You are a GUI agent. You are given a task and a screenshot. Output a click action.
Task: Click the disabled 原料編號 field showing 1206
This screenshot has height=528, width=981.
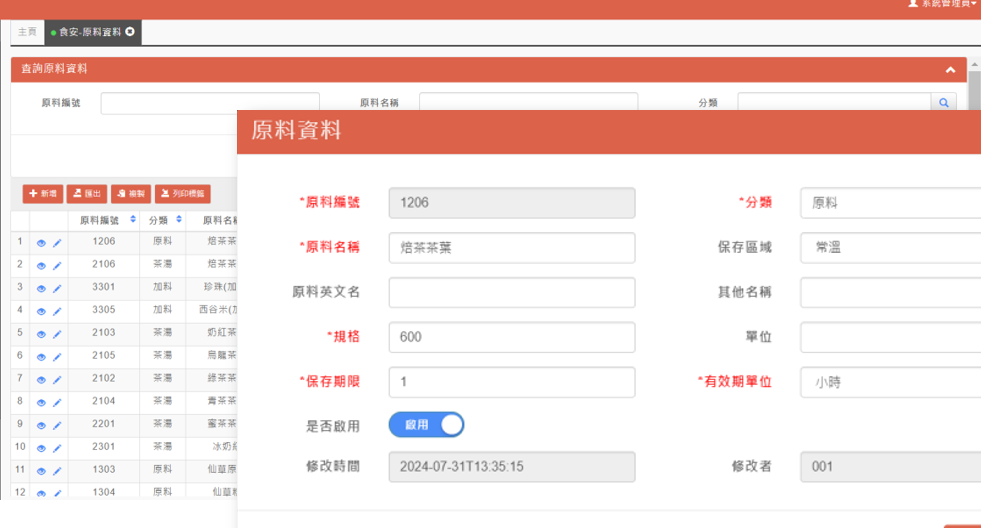point(512,203)
